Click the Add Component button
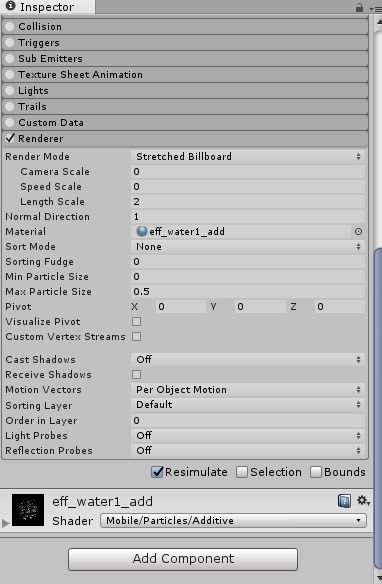This screenshot has height=584, width=382. click(x=183, y=559)
